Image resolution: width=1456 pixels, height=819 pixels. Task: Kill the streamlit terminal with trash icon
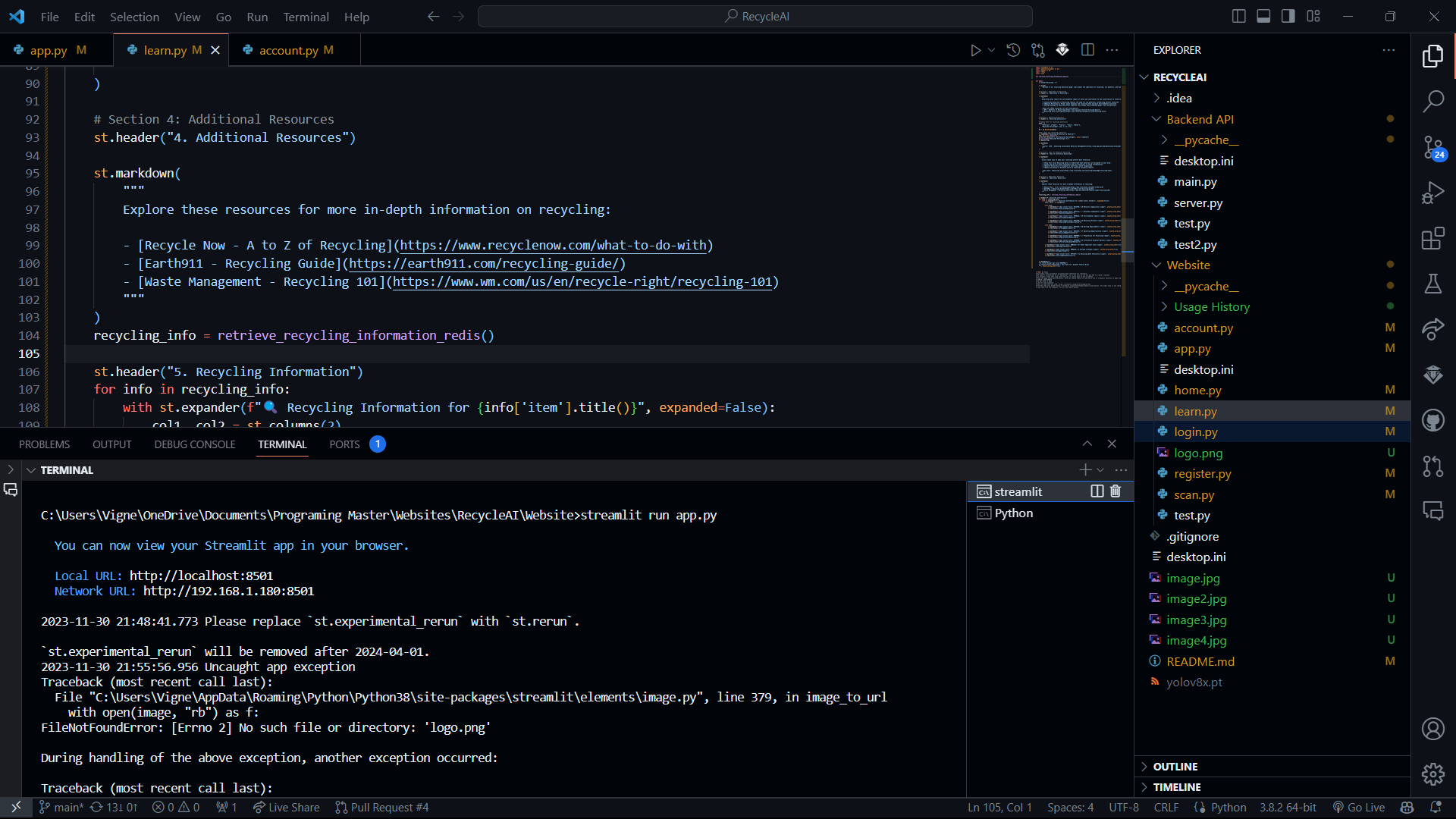1116,491
